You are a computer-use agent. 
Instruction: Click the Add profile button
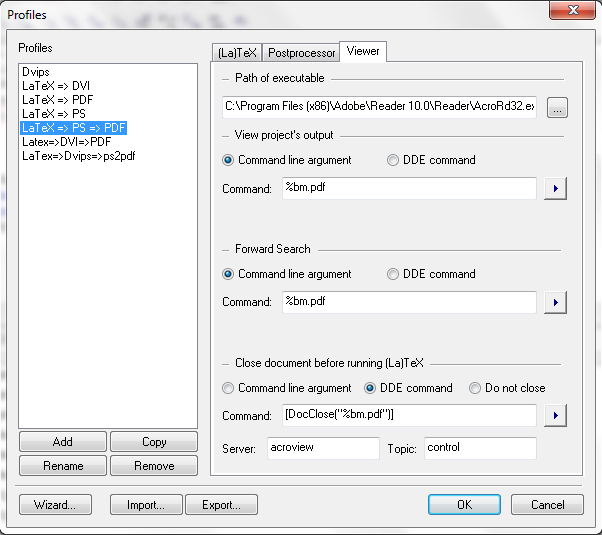pos(63,442)
